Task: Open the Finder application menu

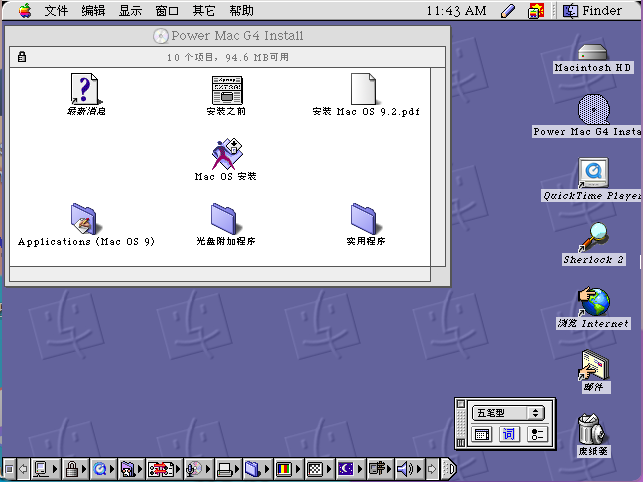Action: coord(593,11)
